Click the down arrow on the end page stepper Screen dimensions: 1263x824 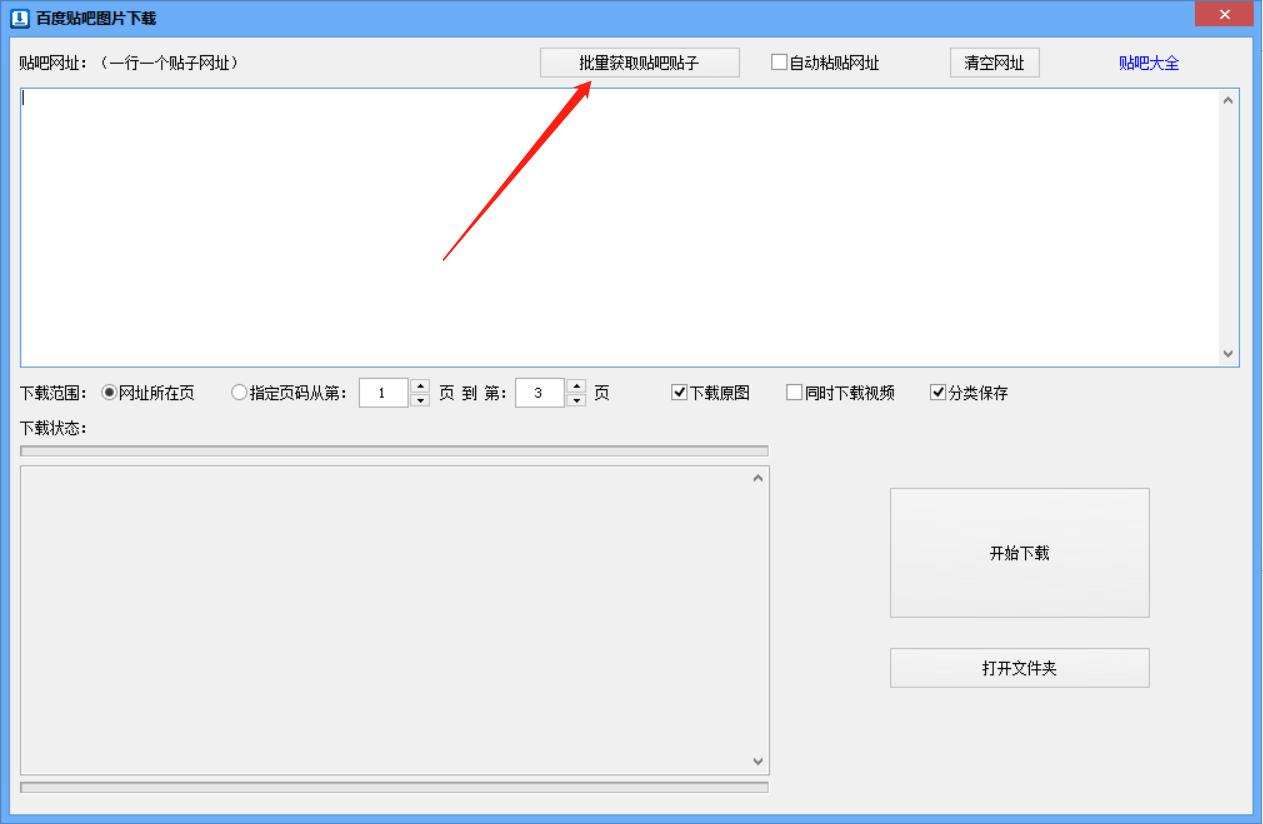[x=577, y=398]
